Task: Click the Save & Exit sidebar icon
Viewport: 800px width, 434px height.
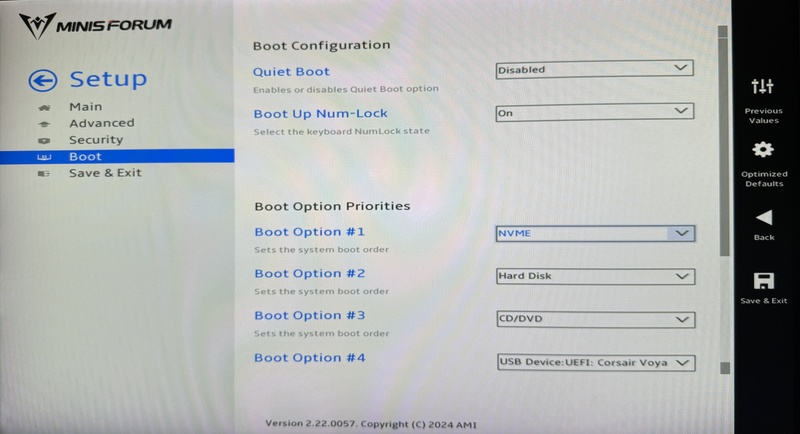Action: coord(44,174)
